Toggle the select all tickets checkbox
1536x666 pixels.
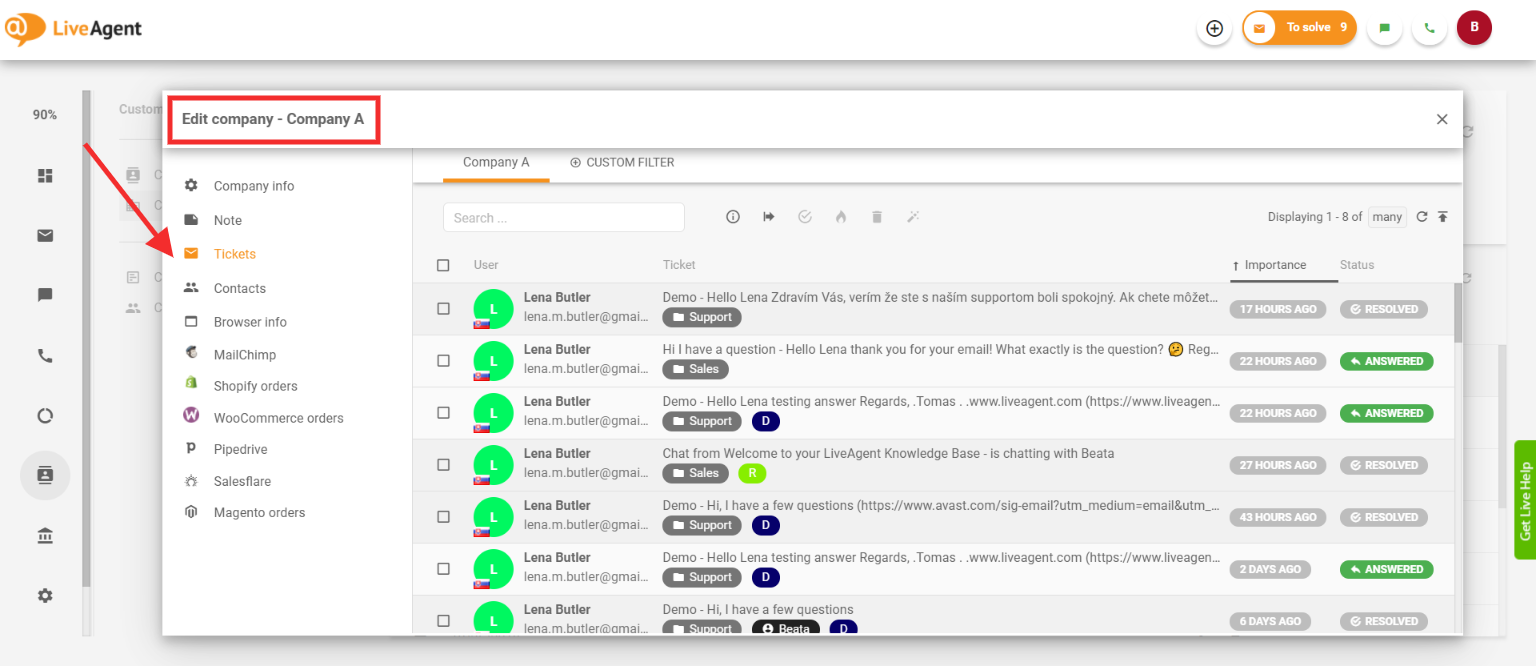tap(443, 265)
